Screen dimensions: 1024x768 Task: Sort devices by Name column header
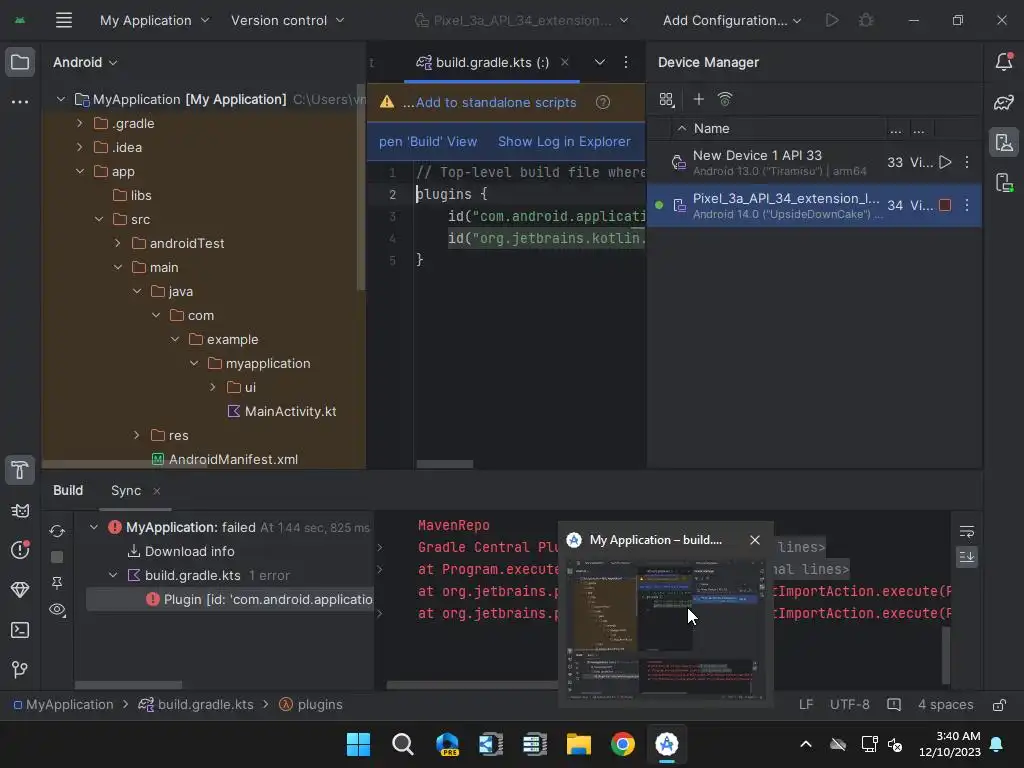click(x=711, y=129)
